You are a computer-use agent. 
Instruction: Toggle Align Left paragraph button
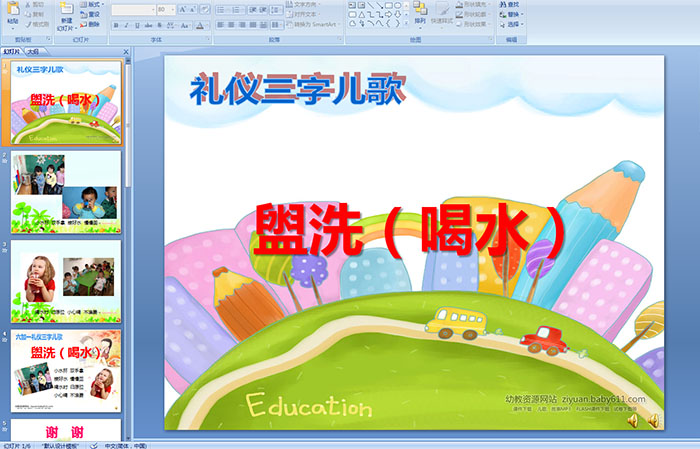pyautogui.click(x=221, y=25)
